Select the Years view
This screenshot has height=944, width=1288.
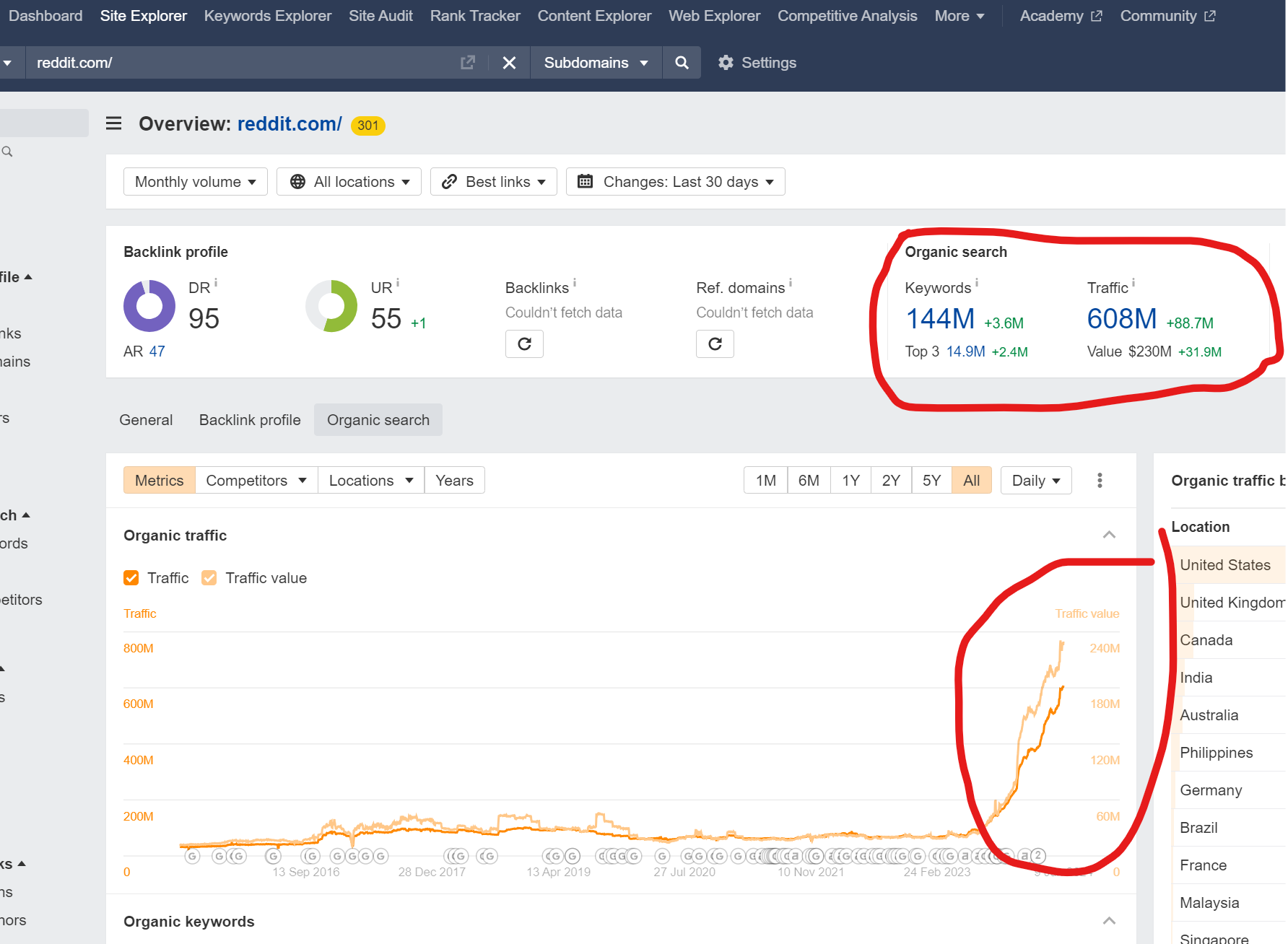[x=455, y=481]
